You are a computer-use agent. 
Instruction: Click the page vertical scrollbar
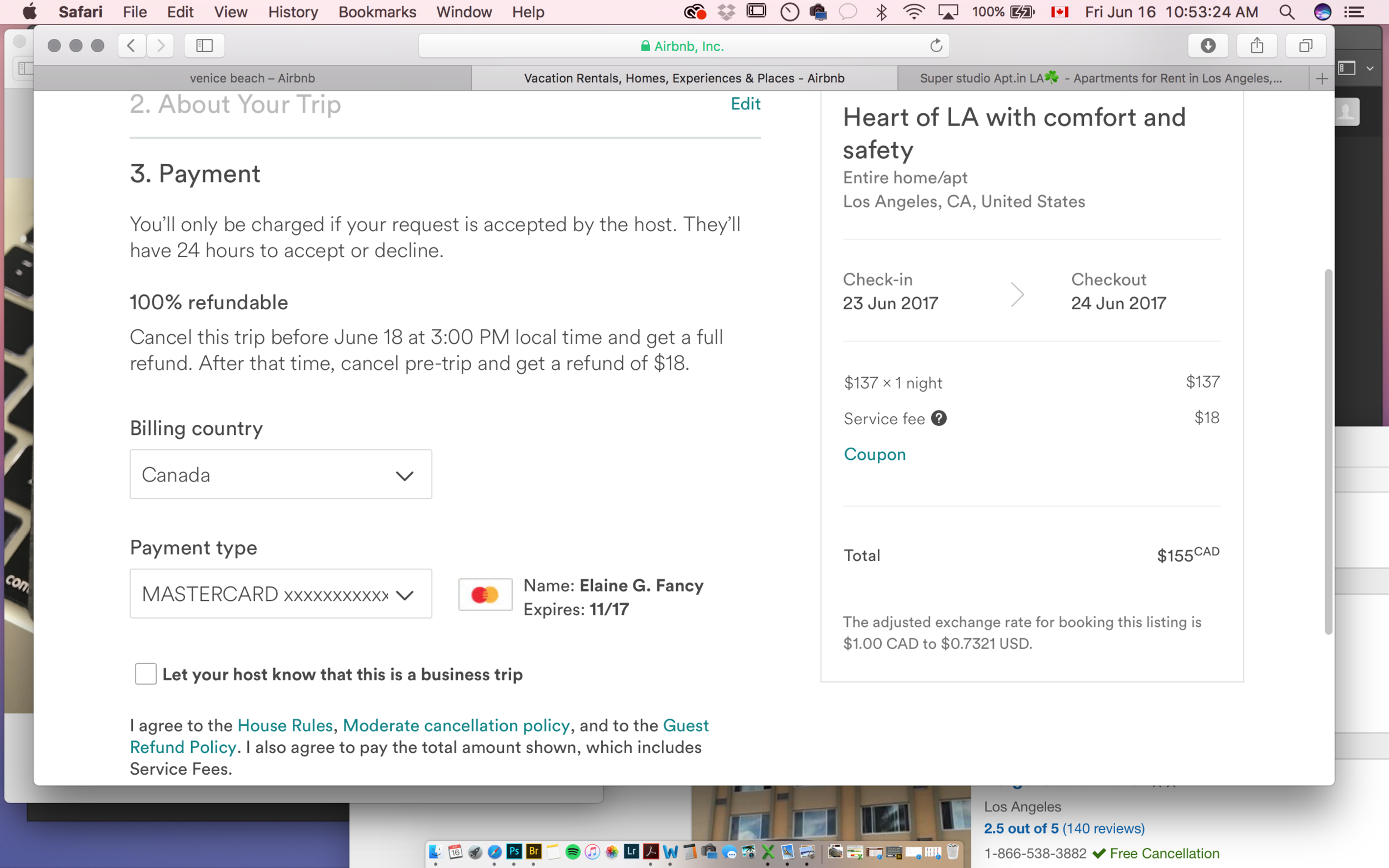(1328, 451)
